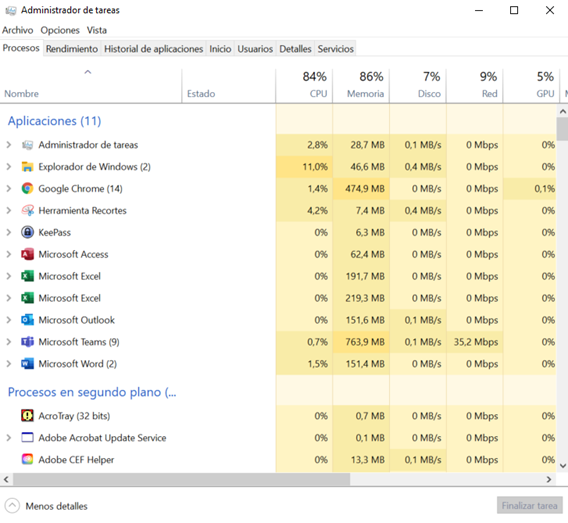The height and width of the screenshot is (523, 568).
Task: Click the AcroTray process icon
Action: 28,415
